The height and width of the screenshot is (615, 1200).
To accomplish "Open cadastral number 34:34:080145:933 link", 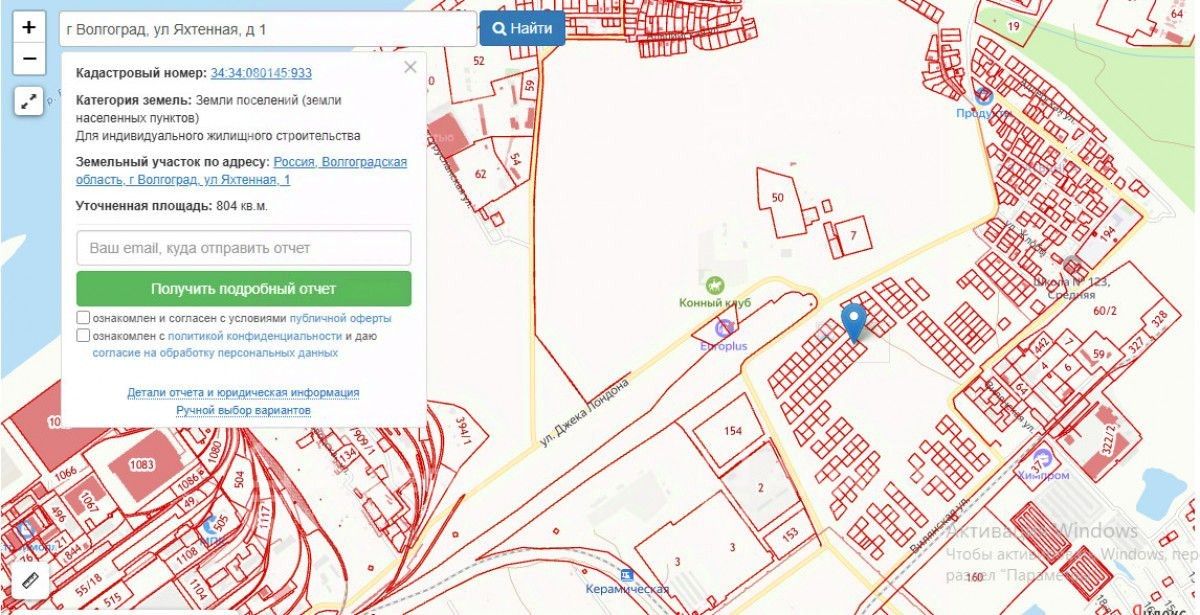I will click(261, 73).
